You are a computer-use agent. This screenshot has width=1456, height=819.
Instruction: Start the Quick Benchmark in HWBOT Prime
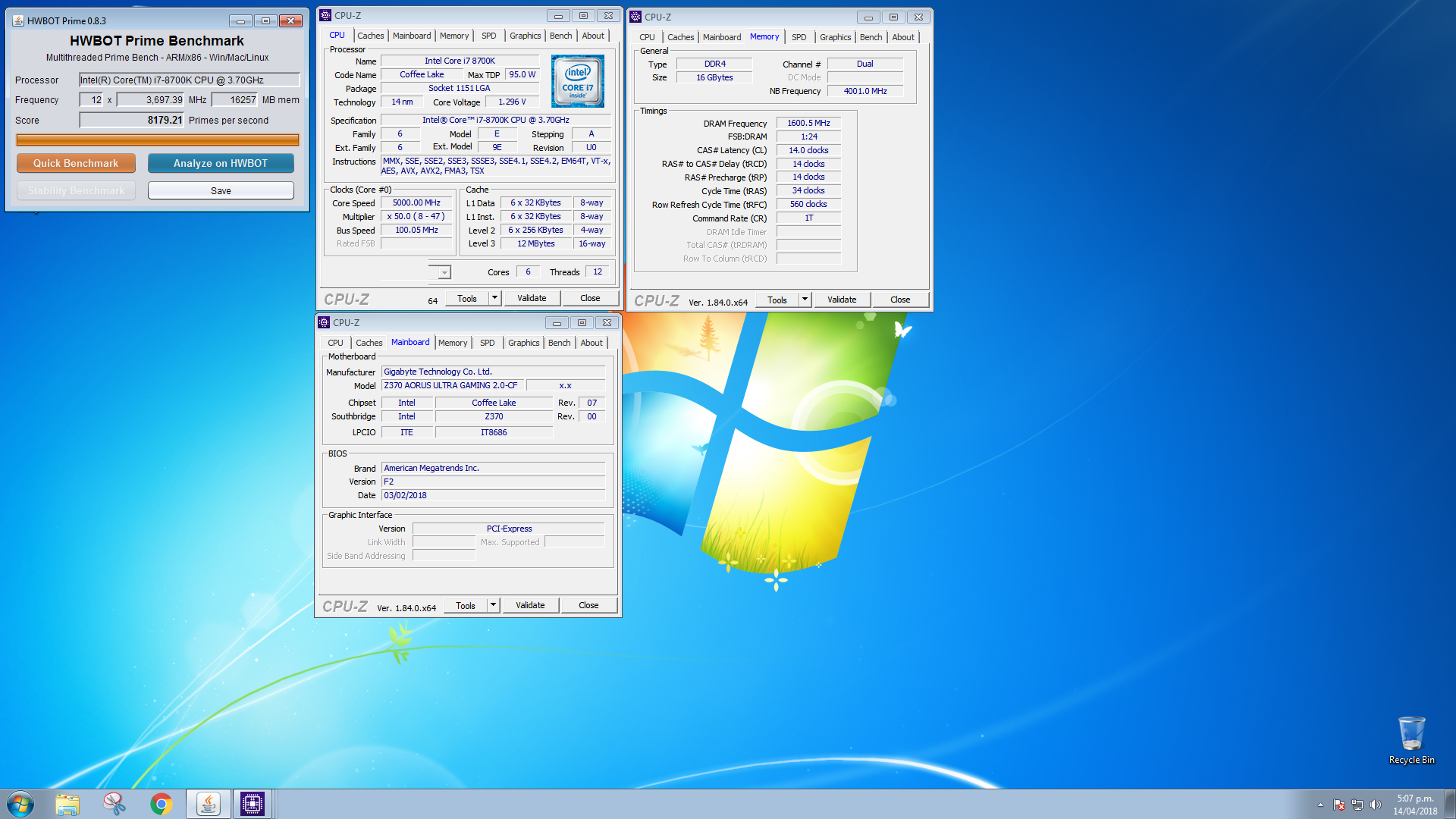[76, 163]
